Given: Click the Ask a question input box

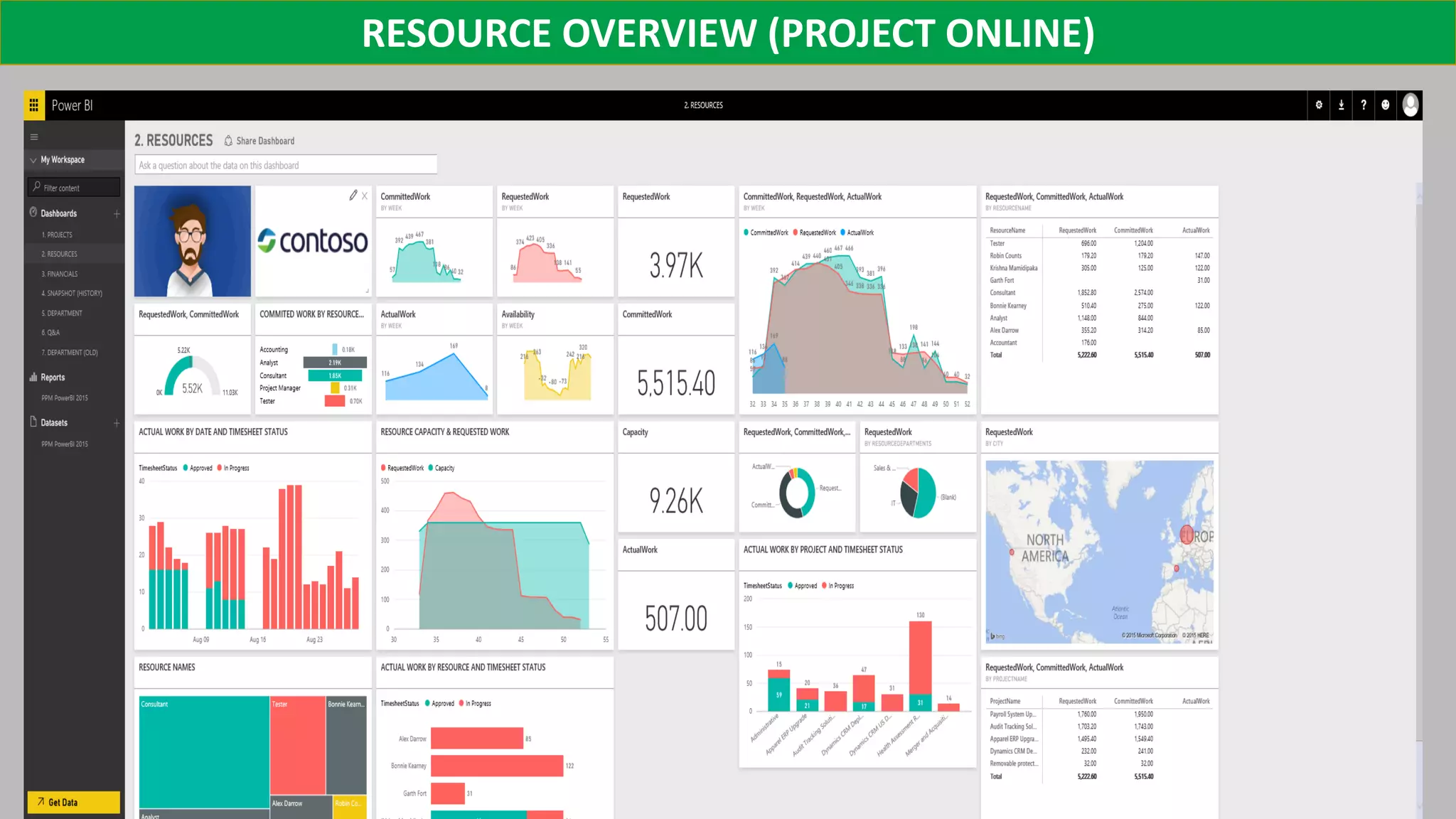Looking at the screenshot, I should pos(286,165).
